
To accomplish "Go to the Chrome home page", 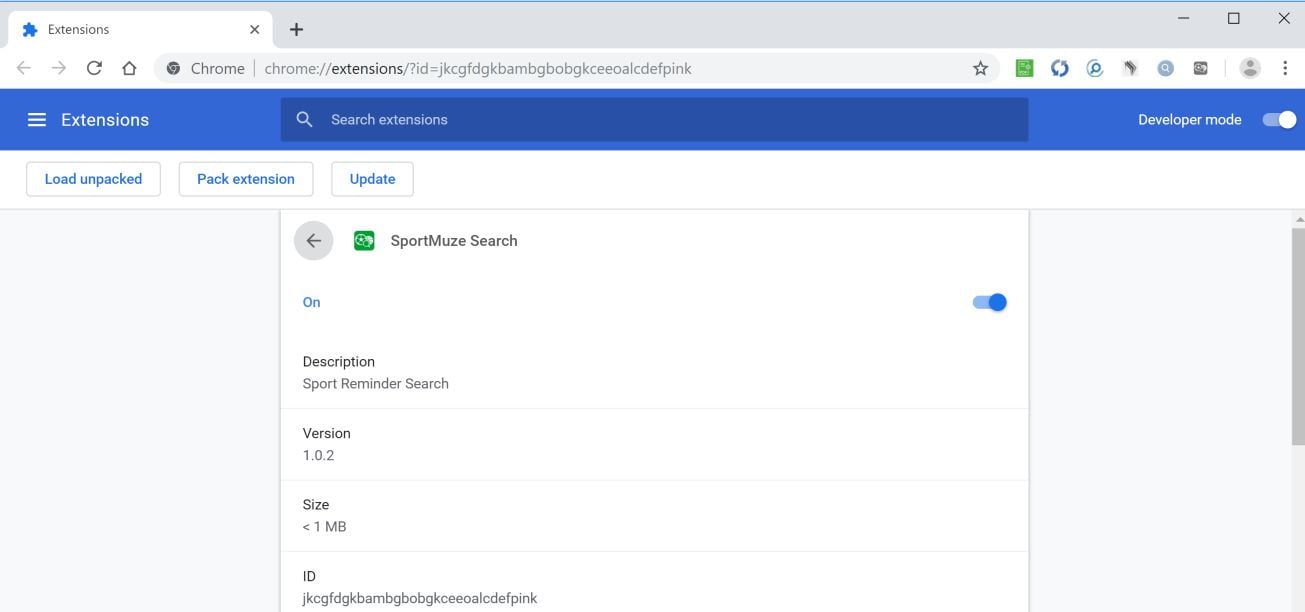I will click(129, 68).
